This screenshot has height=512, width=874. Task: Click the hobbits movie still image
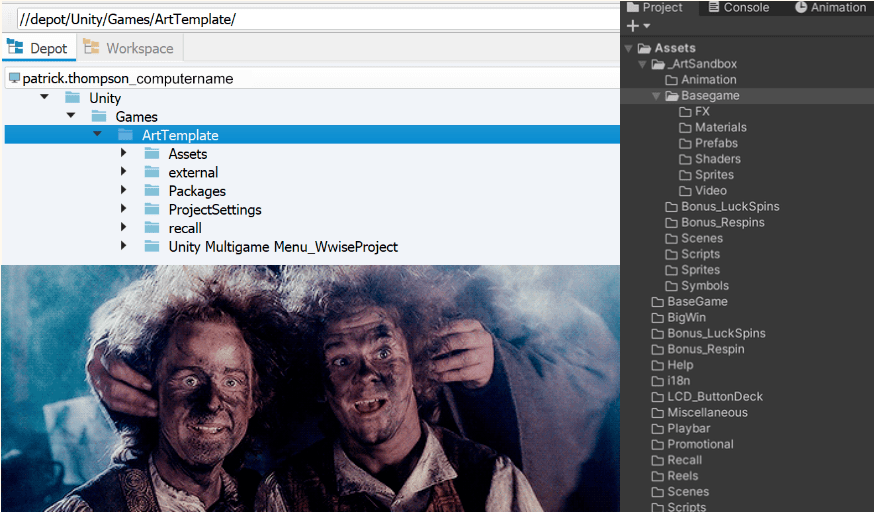tap(310, 389)
